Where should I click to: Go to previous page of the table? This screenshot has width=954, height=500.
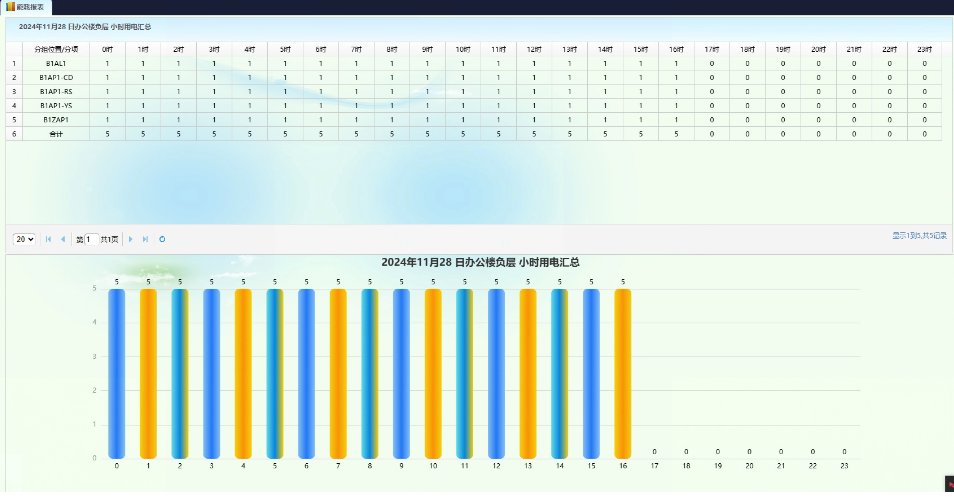tap(63, 239)
